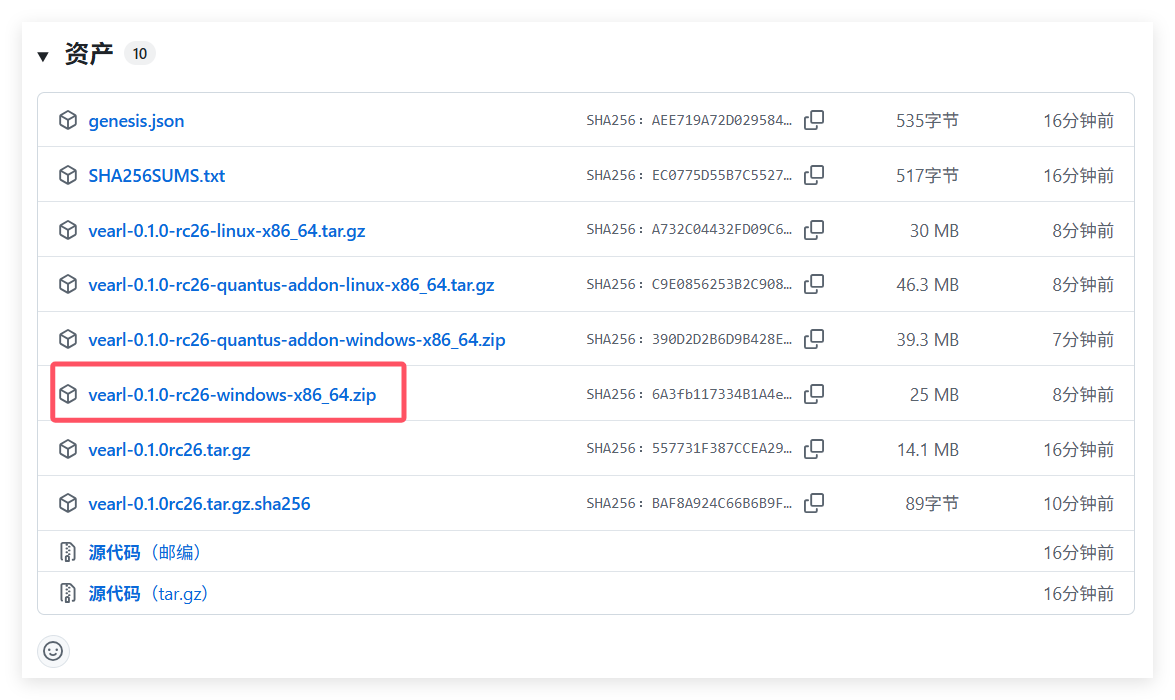Click the 535字节 file size
This screenshot has width=1175, height=700.
pyautogui.click(x=928, y=121)
